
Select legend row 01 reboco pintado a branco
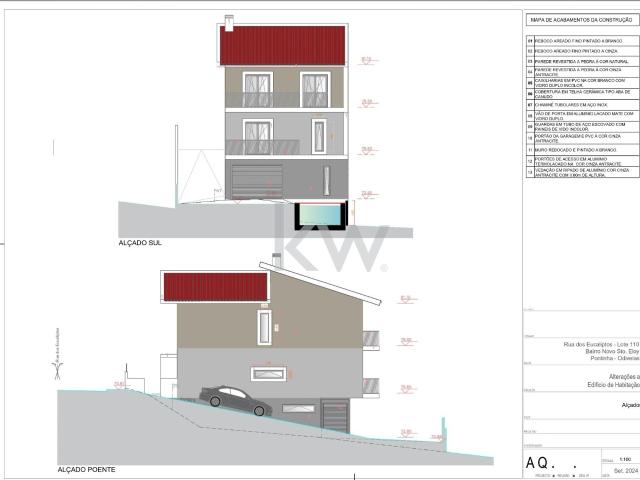581,40
